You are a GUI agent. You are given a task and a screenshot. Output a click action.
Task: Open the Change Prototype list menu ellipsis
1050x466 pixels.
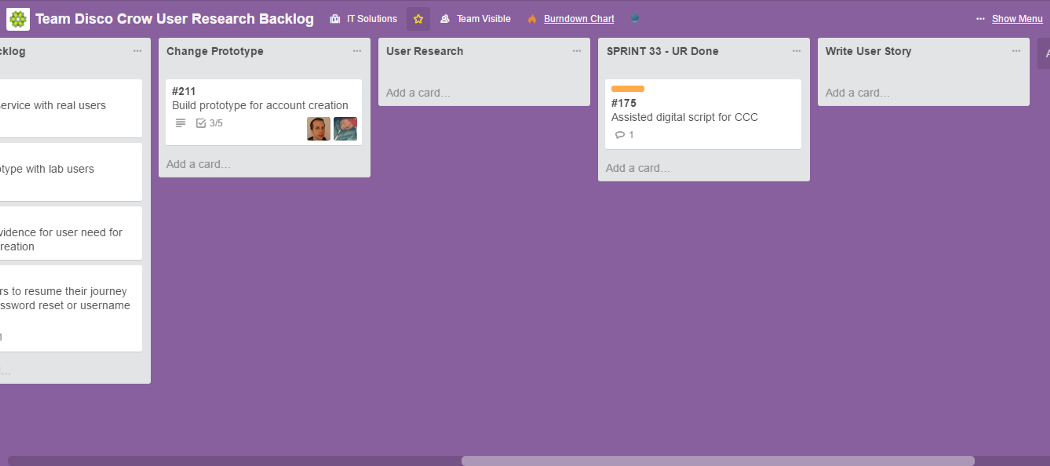pos(357,51)
